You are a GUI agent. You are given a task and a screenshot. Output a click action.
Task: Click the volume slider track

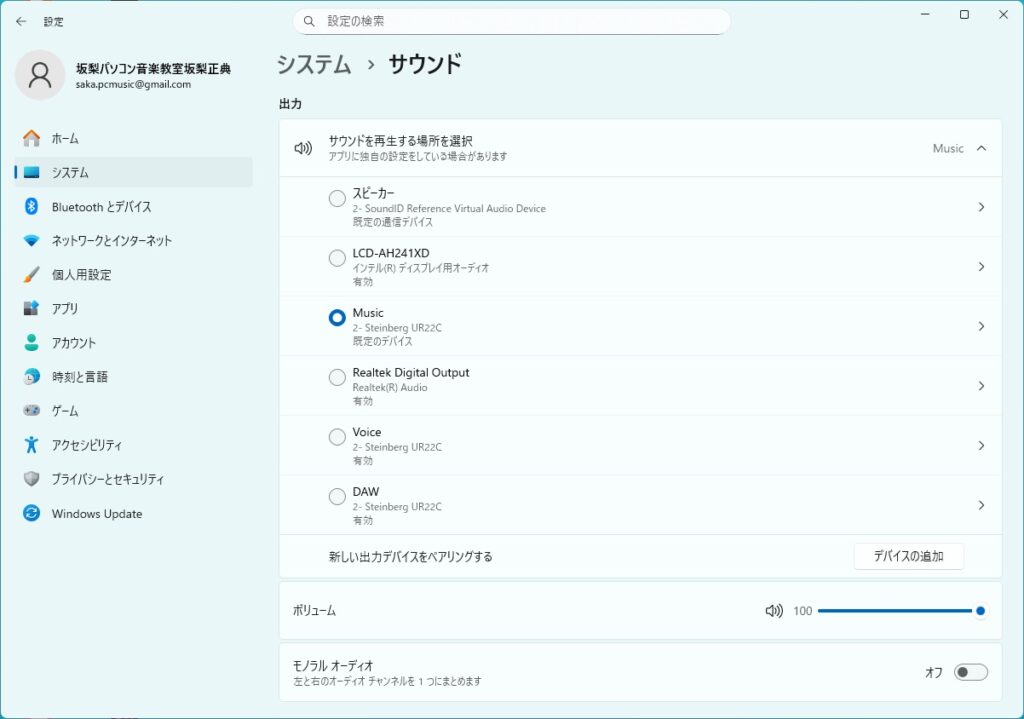coord(894,611)
